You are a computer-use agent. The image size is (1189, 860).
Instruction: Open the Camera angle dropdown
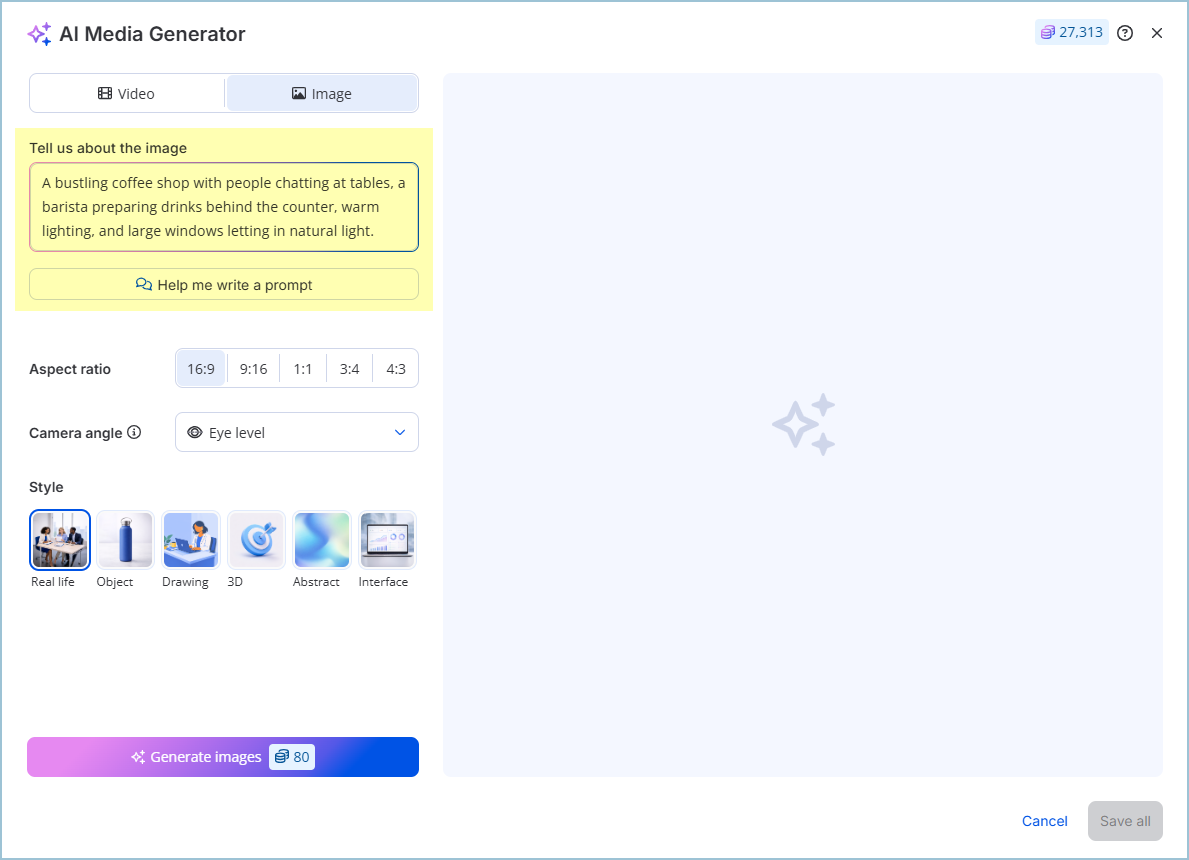[297, 433]
